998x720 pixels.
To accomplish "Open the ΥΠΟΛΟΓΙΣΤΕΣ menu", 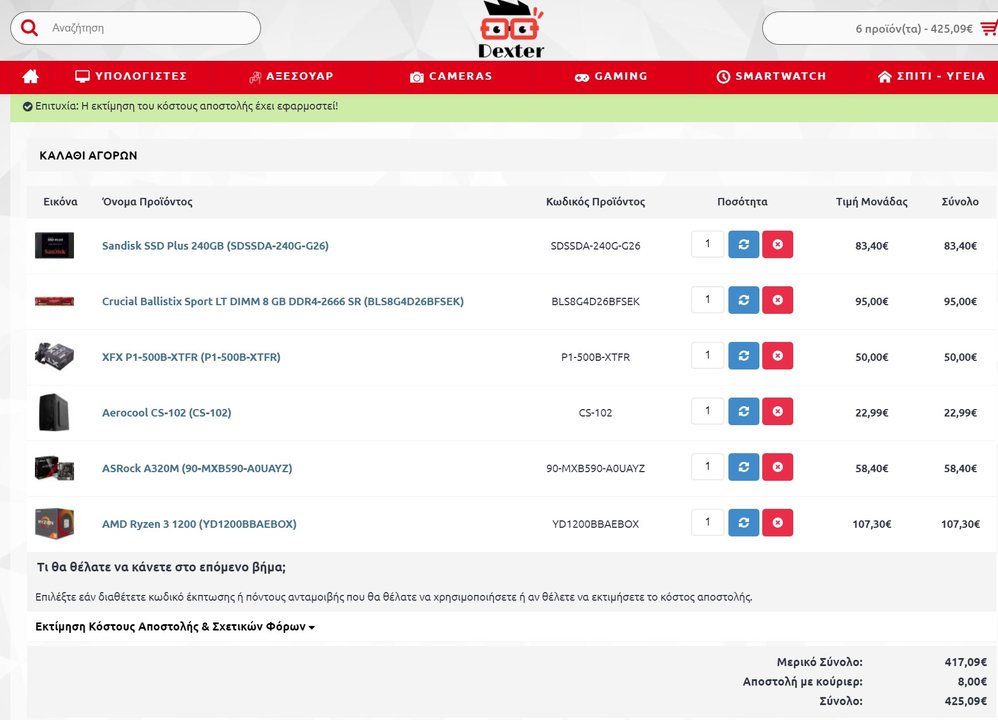I will 130,76.
